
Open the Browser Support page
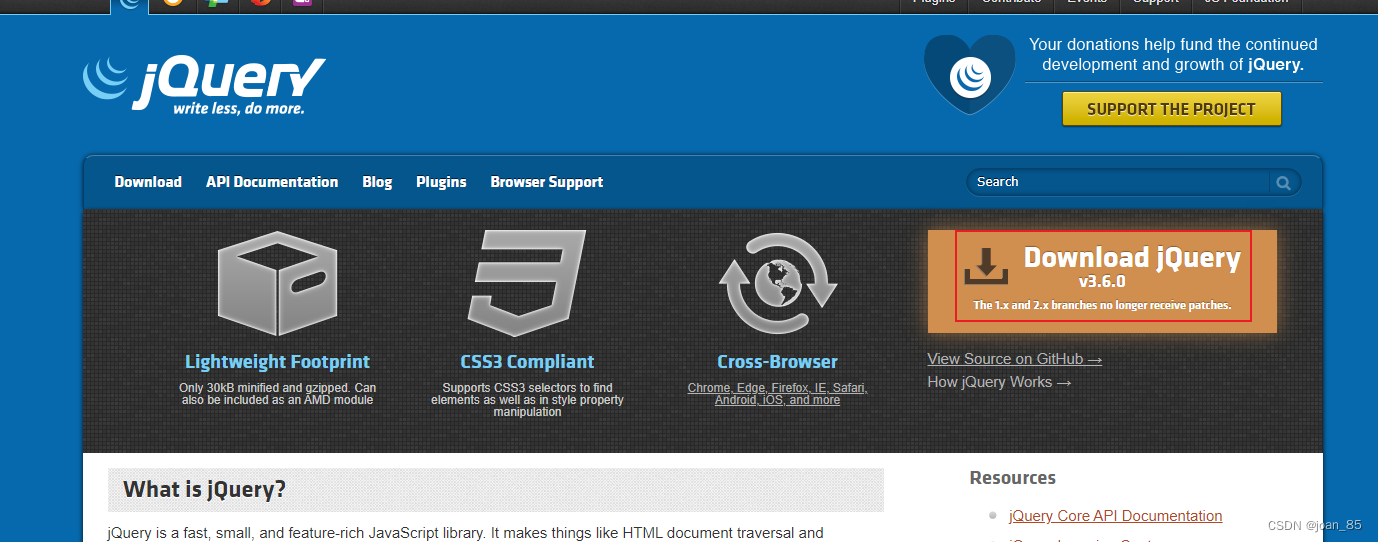[x=546, y=182]
